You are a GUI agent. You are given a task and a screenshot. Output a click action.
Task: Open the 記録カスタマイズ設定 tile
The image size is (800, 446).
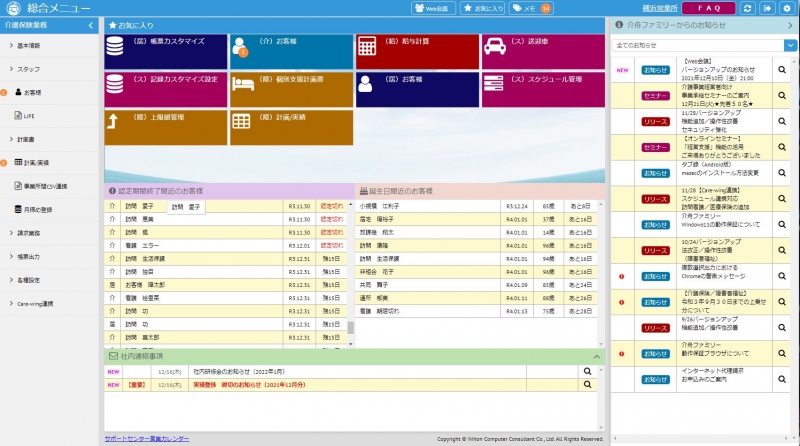pos(165,89)
